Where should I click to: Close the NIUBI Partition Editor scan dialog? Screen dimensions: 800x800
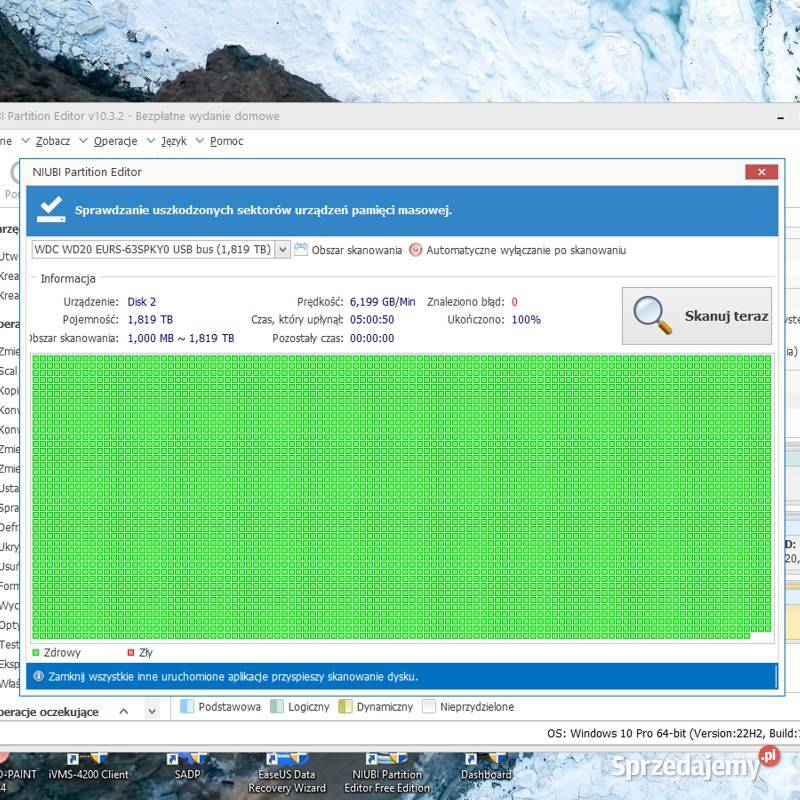pyautogui.click(x=761, y=172)
